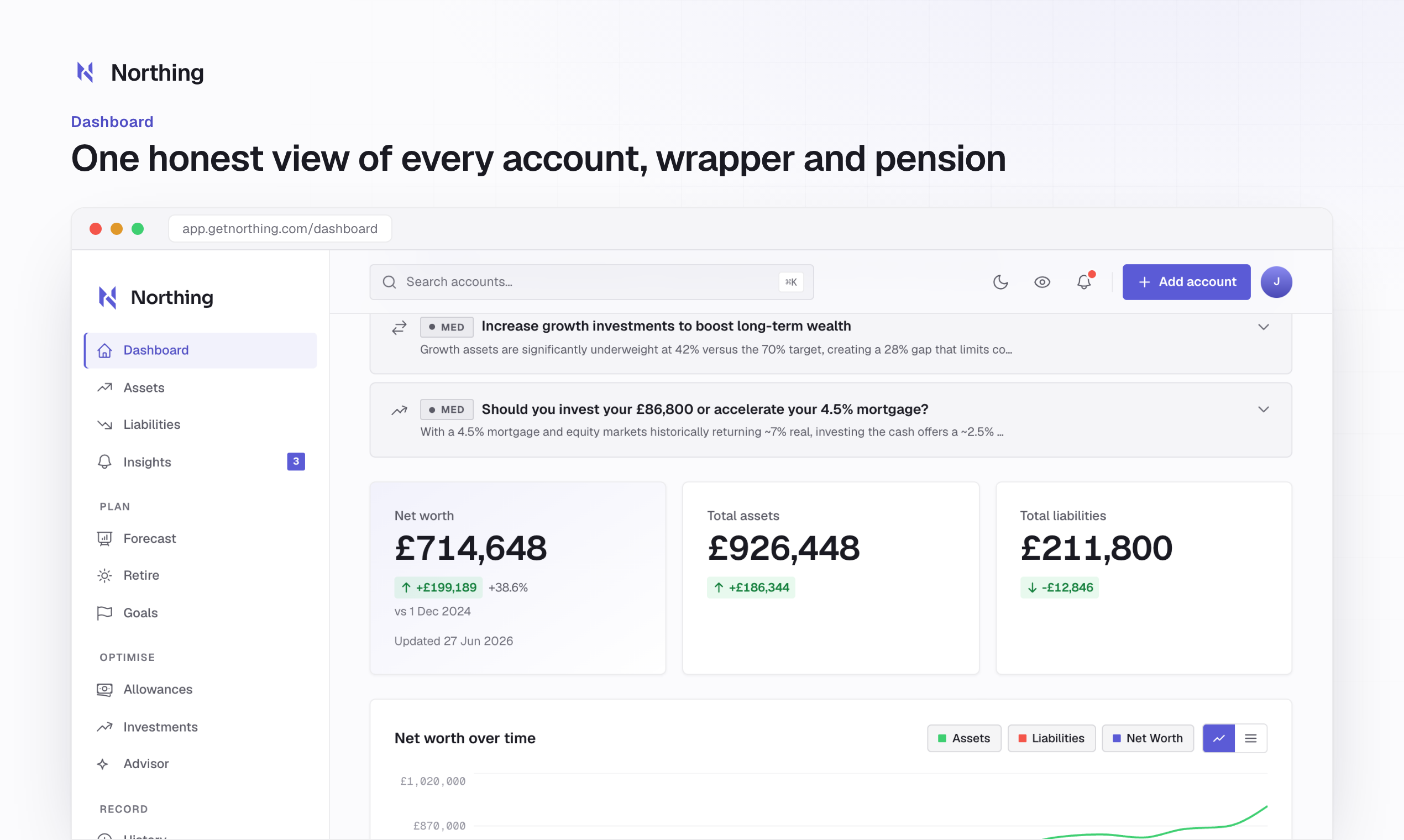Switch to list table view
Viewport: 1404px width, 840px height.
click(1250, 738)
